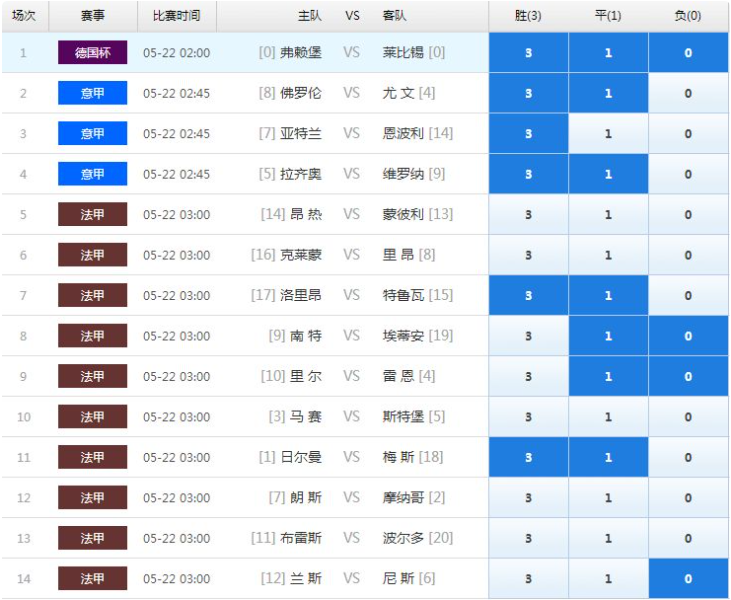The image size is (731, 600).
Task: Select loss (0) for 拉齐奥 vs 维罗纳
Action: [x=688, y=174]
